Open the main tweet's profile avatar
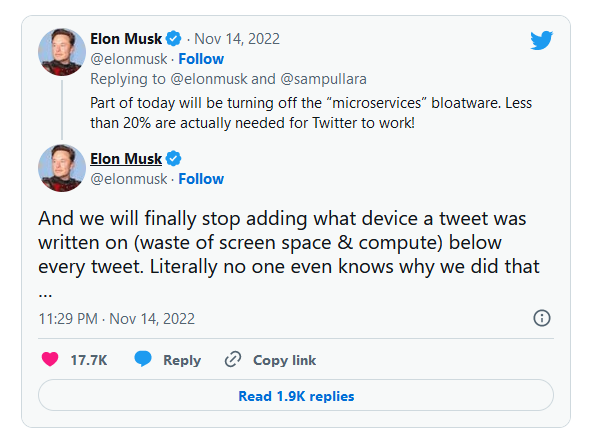The image size is (590, 444). pyautogui.click(x=62, y=168)
